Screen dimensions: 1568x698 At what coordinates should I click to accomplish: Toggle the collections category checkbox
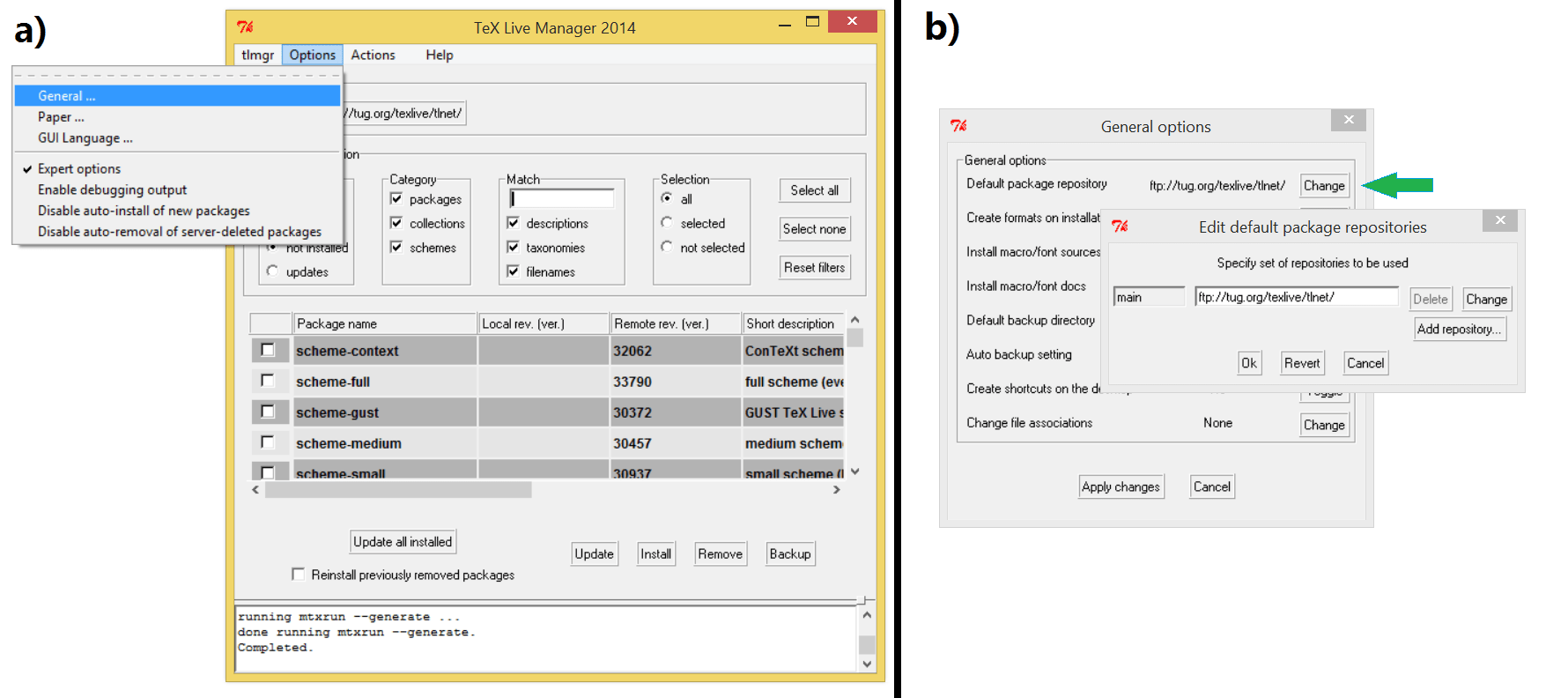point(396,223)
